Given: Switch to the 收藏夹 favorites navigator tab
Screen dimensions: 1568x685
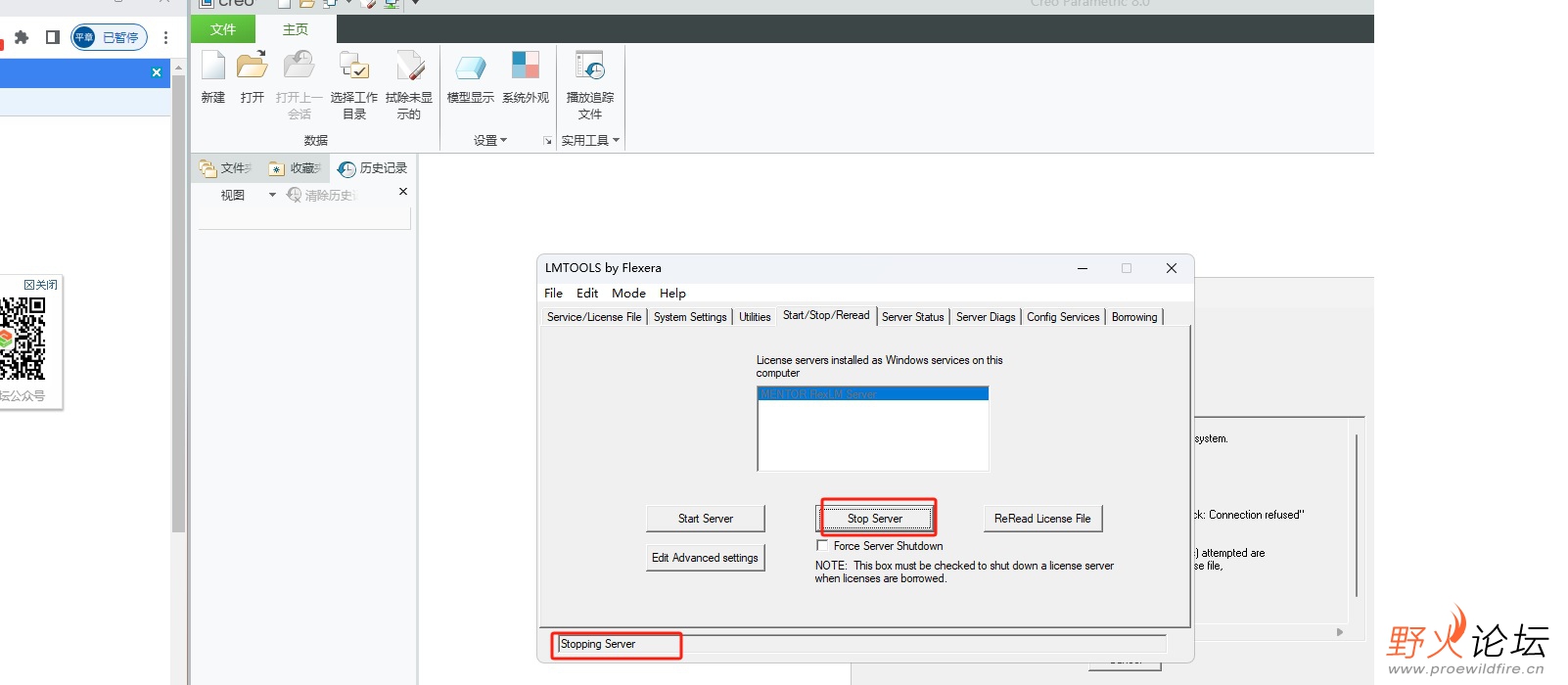Looking at the screenshot, I should pos(295,168).
